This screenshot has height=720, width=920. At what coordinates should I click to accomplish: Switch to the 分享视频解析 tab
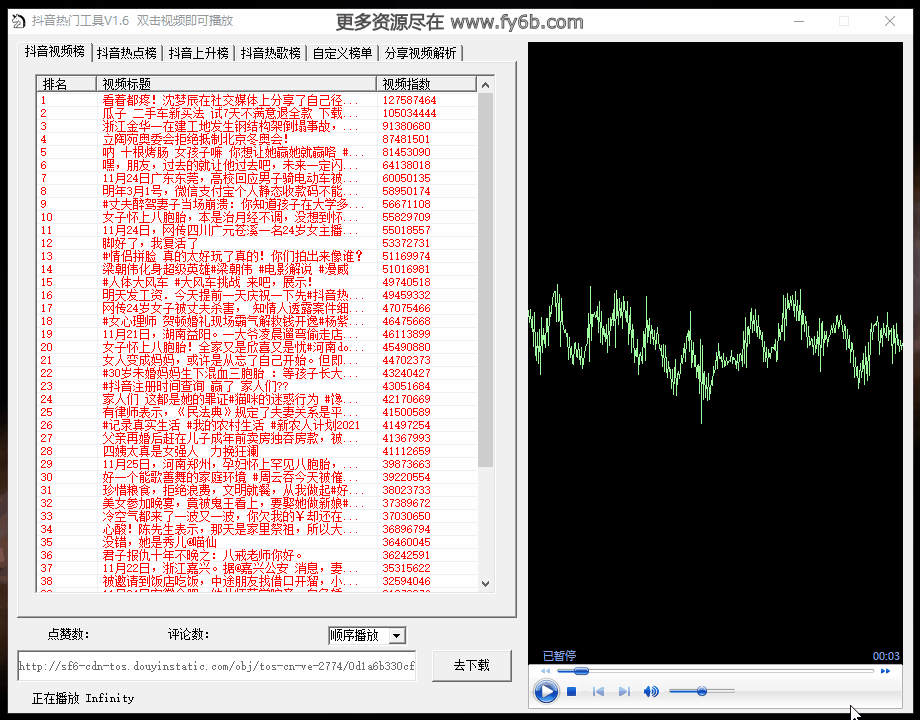pos(421,53)
